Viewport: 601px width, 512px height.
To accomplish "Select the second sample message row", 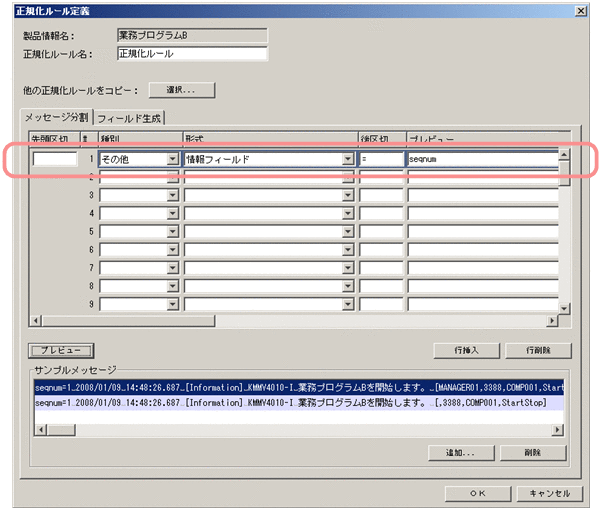I will click(290, 402).
